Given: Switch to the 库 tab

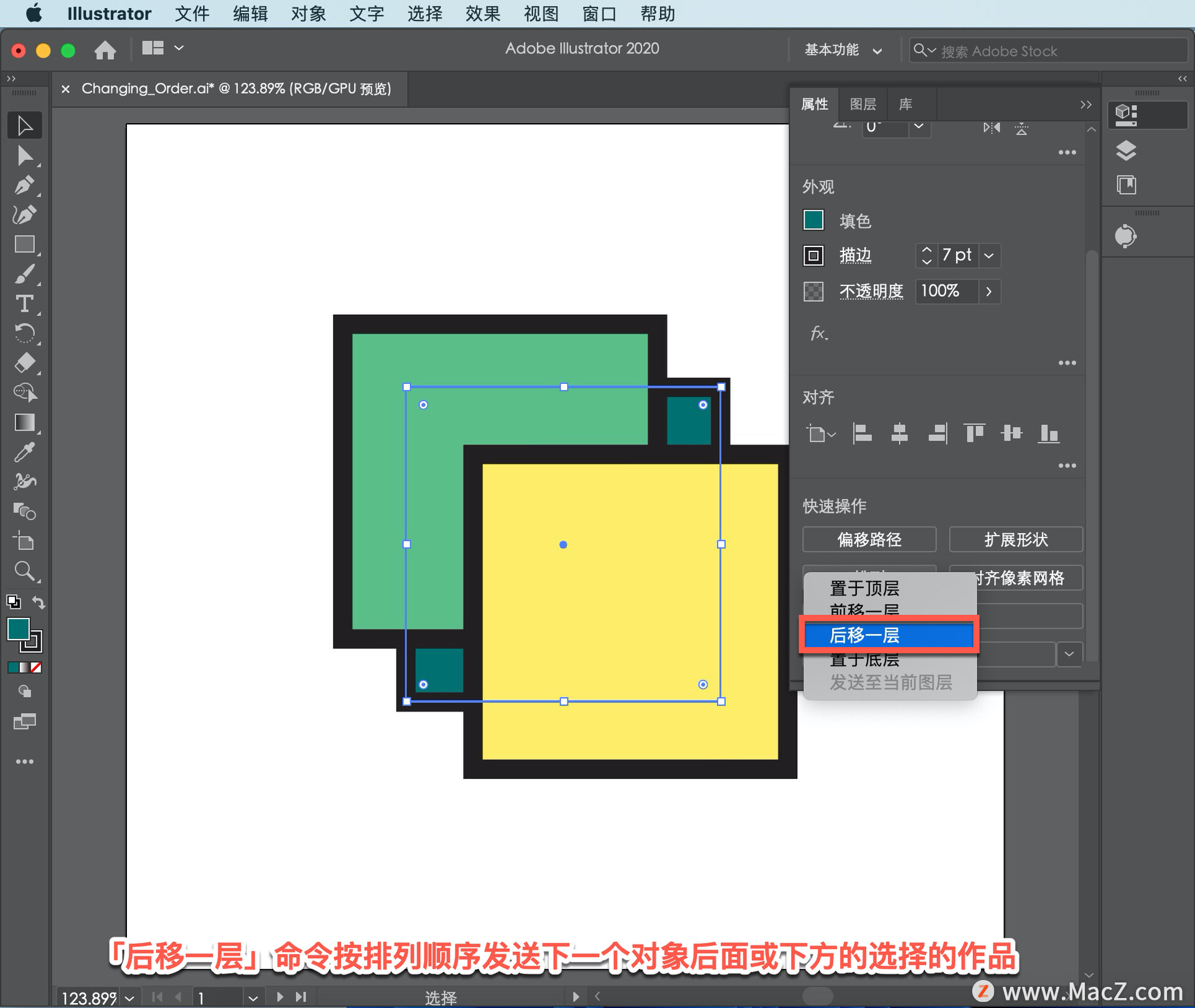Looking at the screenshot, I should coord(906,104).
